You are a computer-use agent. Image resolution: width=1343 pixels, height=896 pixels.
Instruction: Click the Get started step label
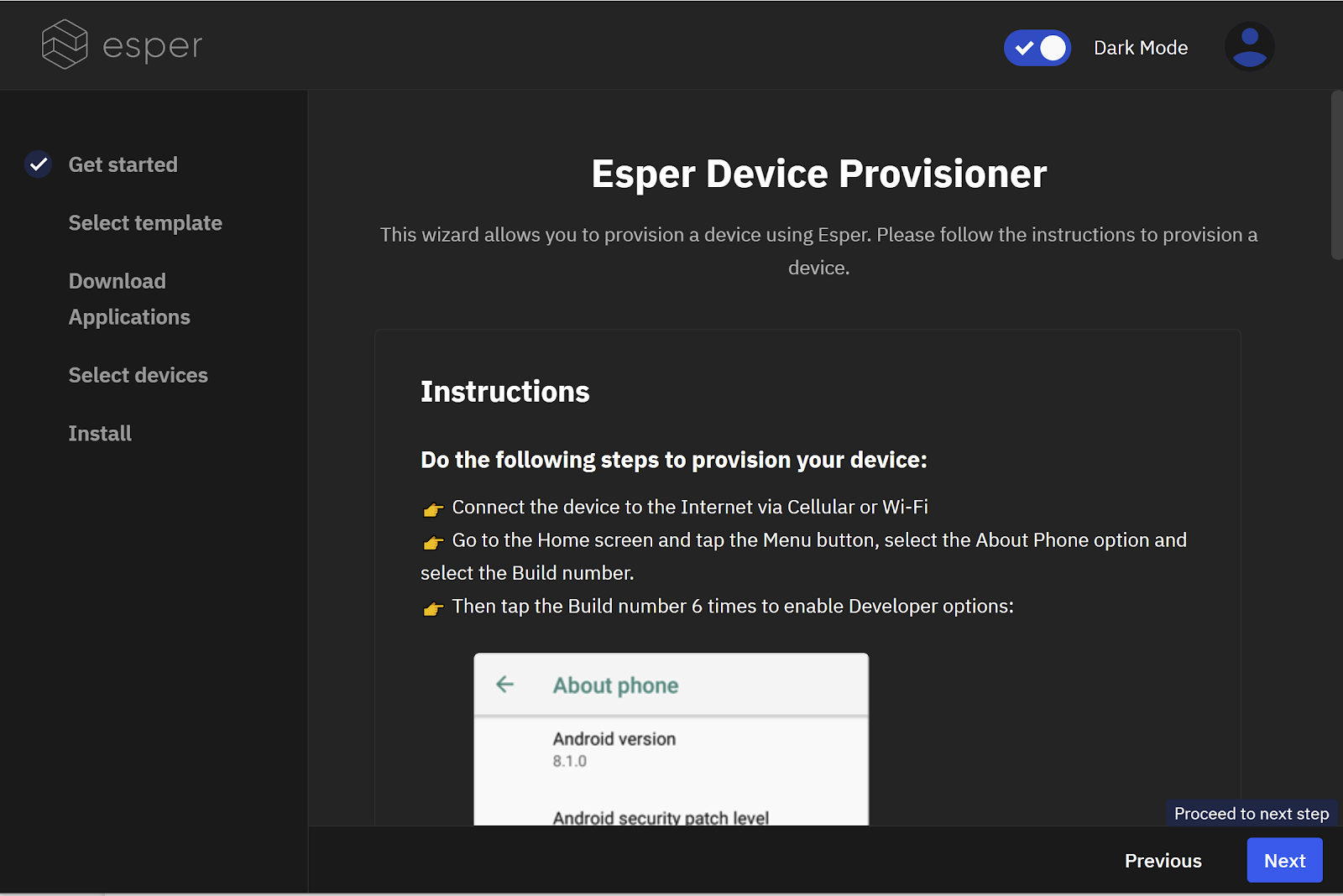point(123,164)
